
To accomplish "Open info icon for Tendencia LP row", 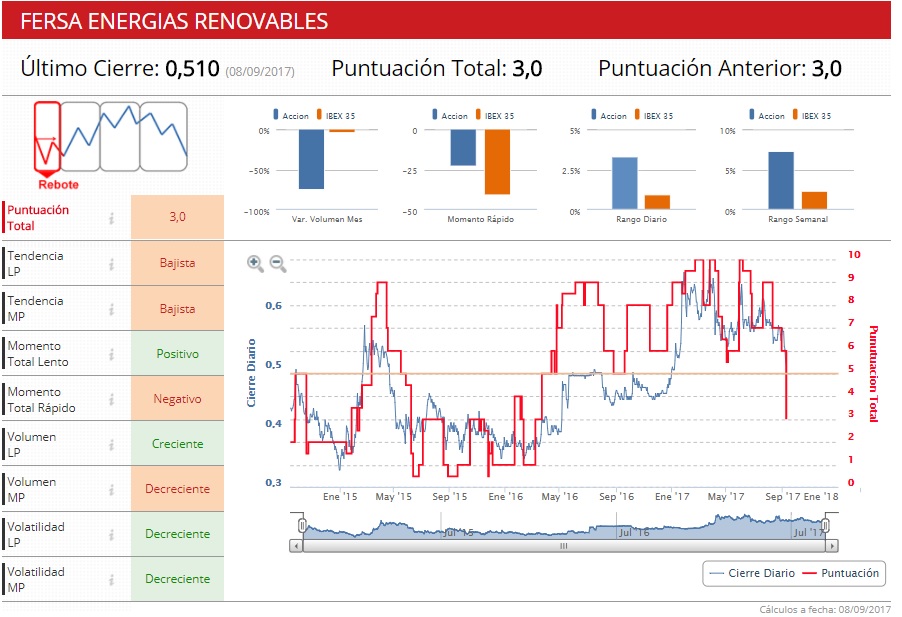I will (112, 264).
